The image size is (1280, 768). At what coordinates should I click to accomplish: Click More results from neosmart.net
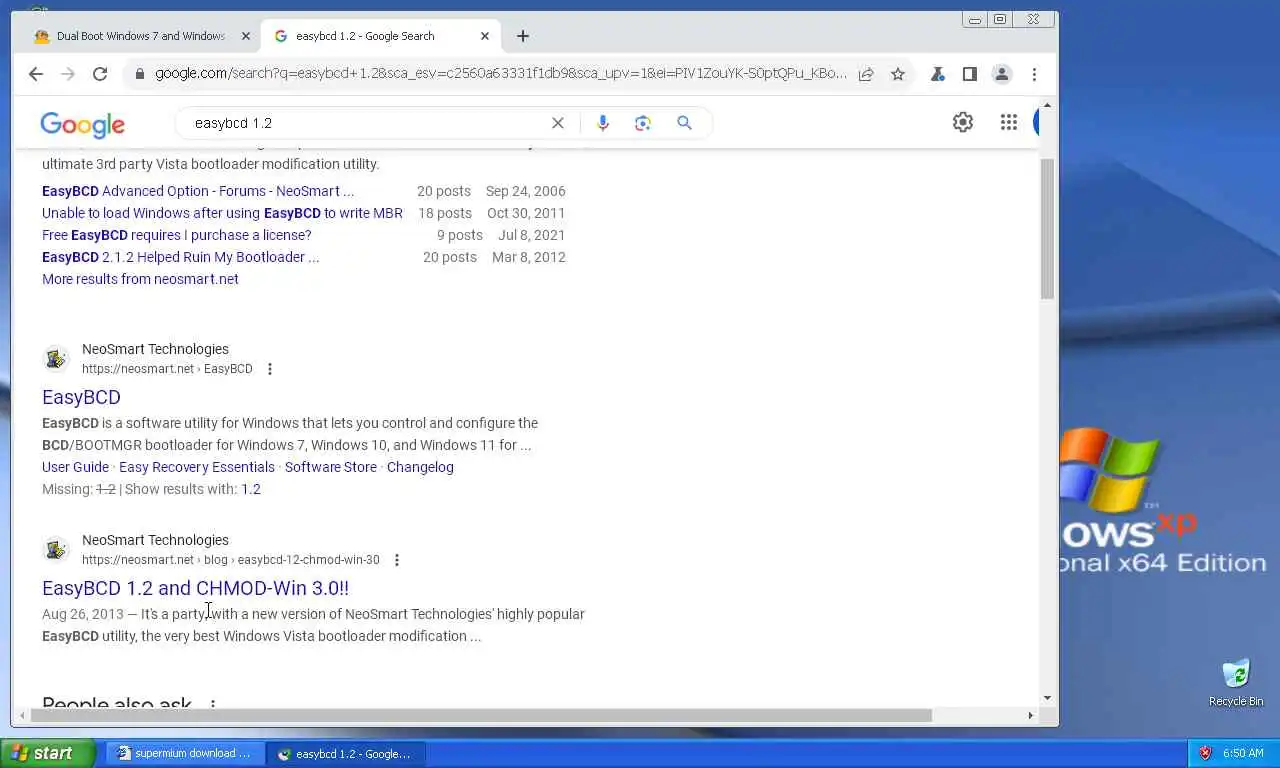point(140,279)
